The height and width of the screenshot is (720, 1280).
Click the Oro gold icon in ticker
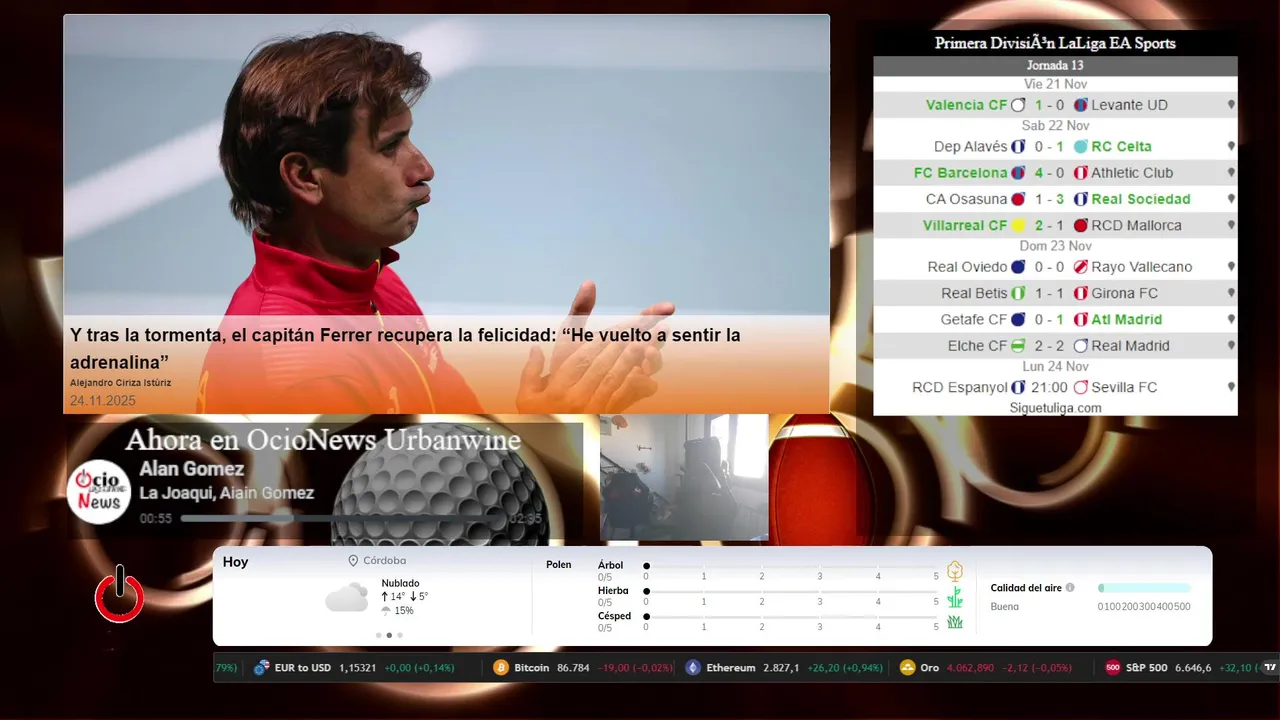[908, 667]
